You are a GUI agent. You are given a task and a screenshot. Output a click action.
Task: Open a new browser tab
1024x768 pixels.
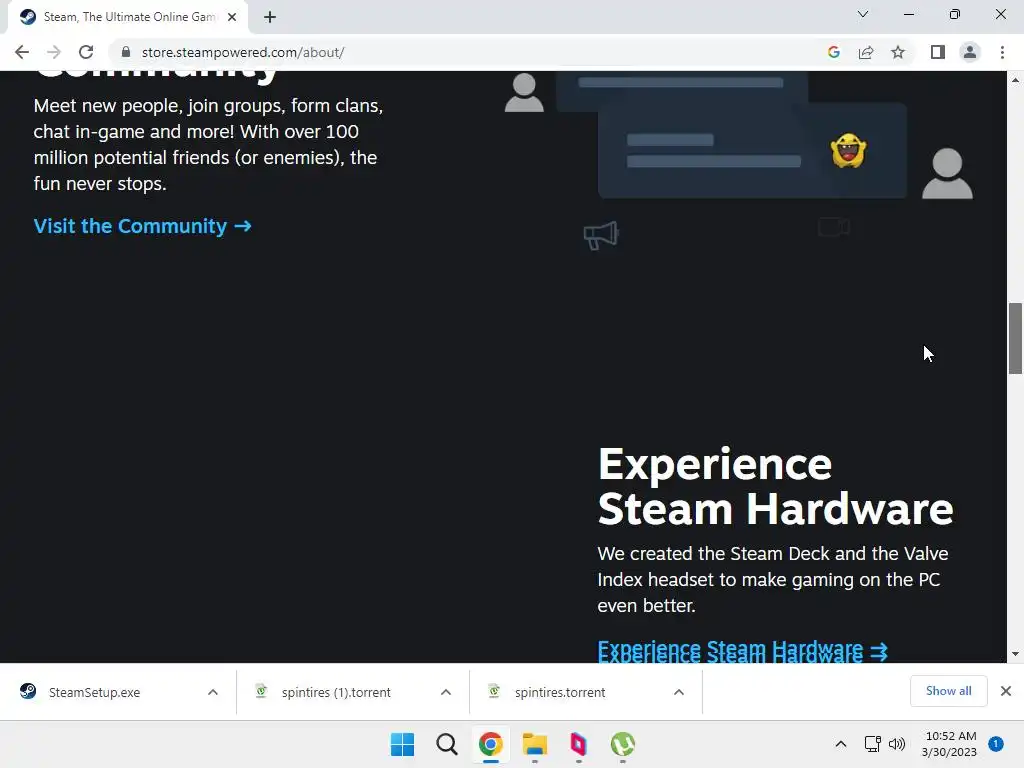270,18
